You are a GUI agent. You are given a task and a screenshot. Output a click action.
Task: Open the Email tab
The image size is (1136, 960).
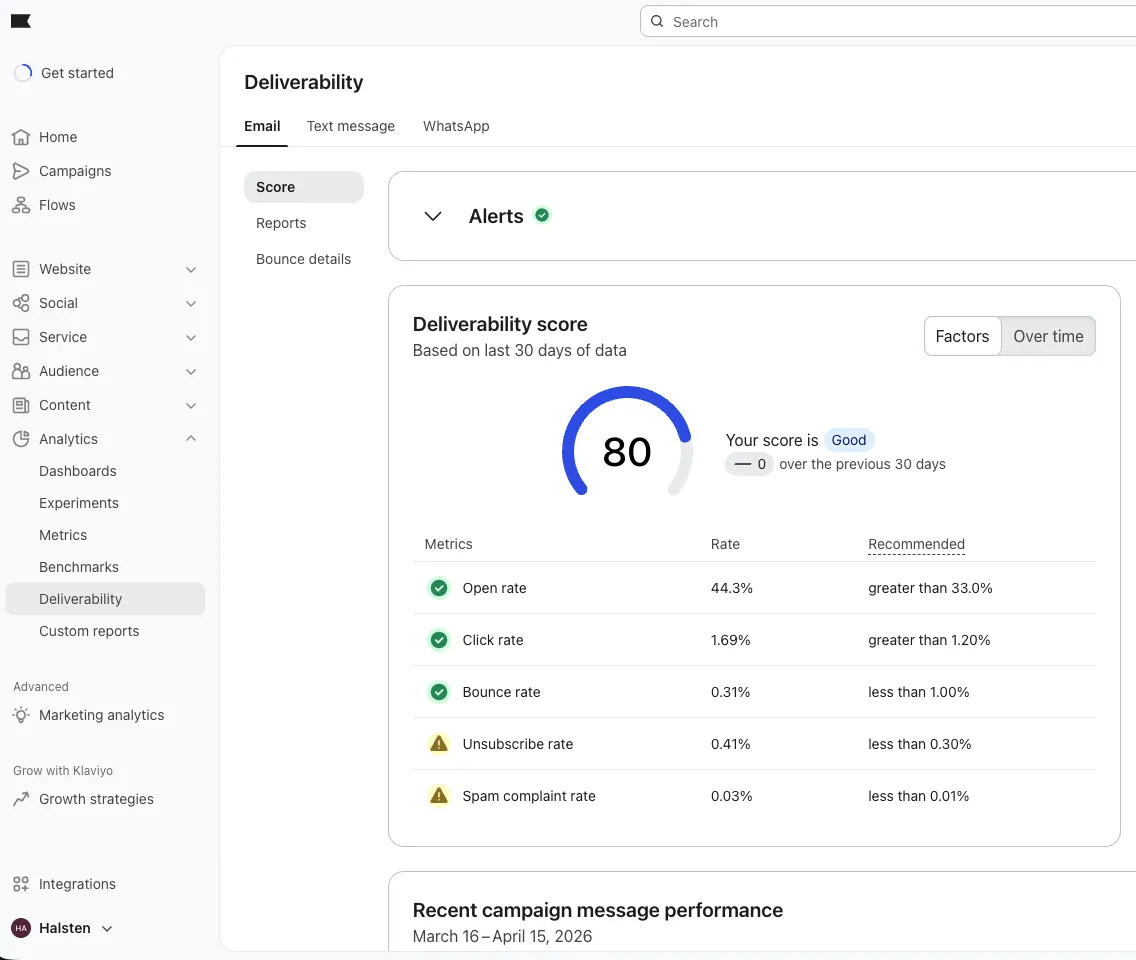pyautogui.click(x=262, y=126)
